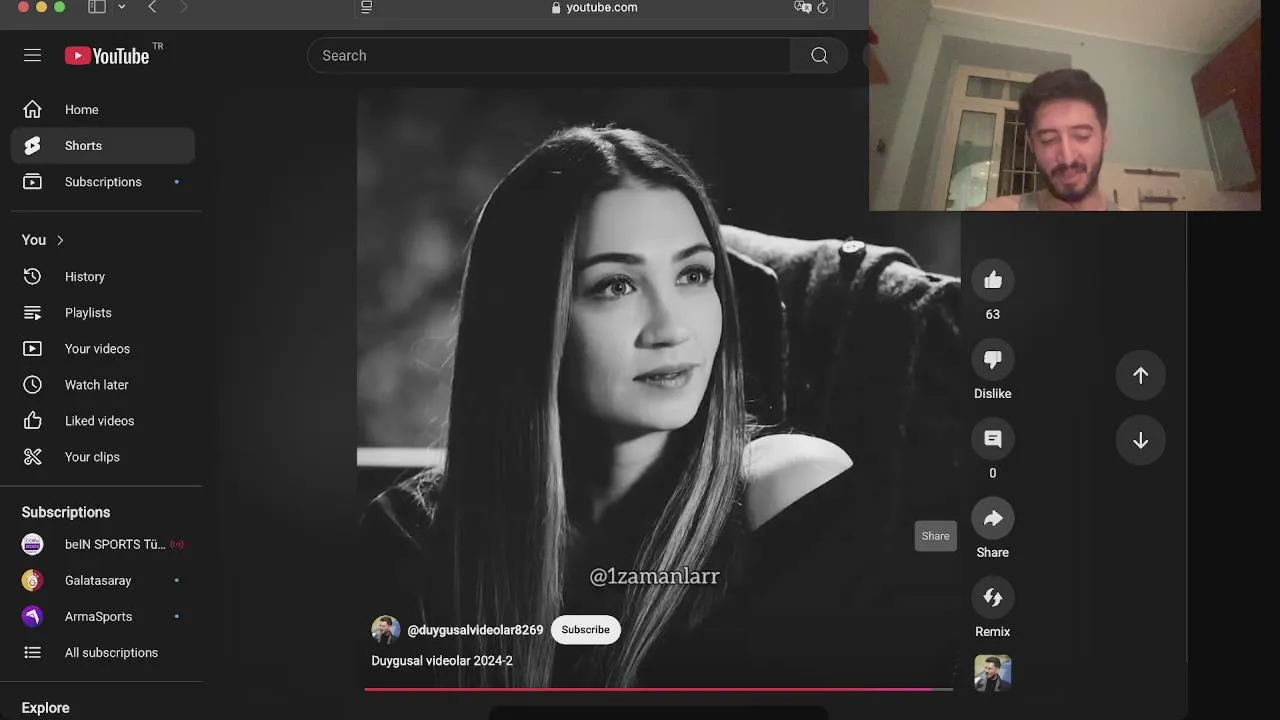This screenshot has width=1280, height=720.
Task: Click the Liked videos thumbs-up icon
Action: click(x=33, y=421)
